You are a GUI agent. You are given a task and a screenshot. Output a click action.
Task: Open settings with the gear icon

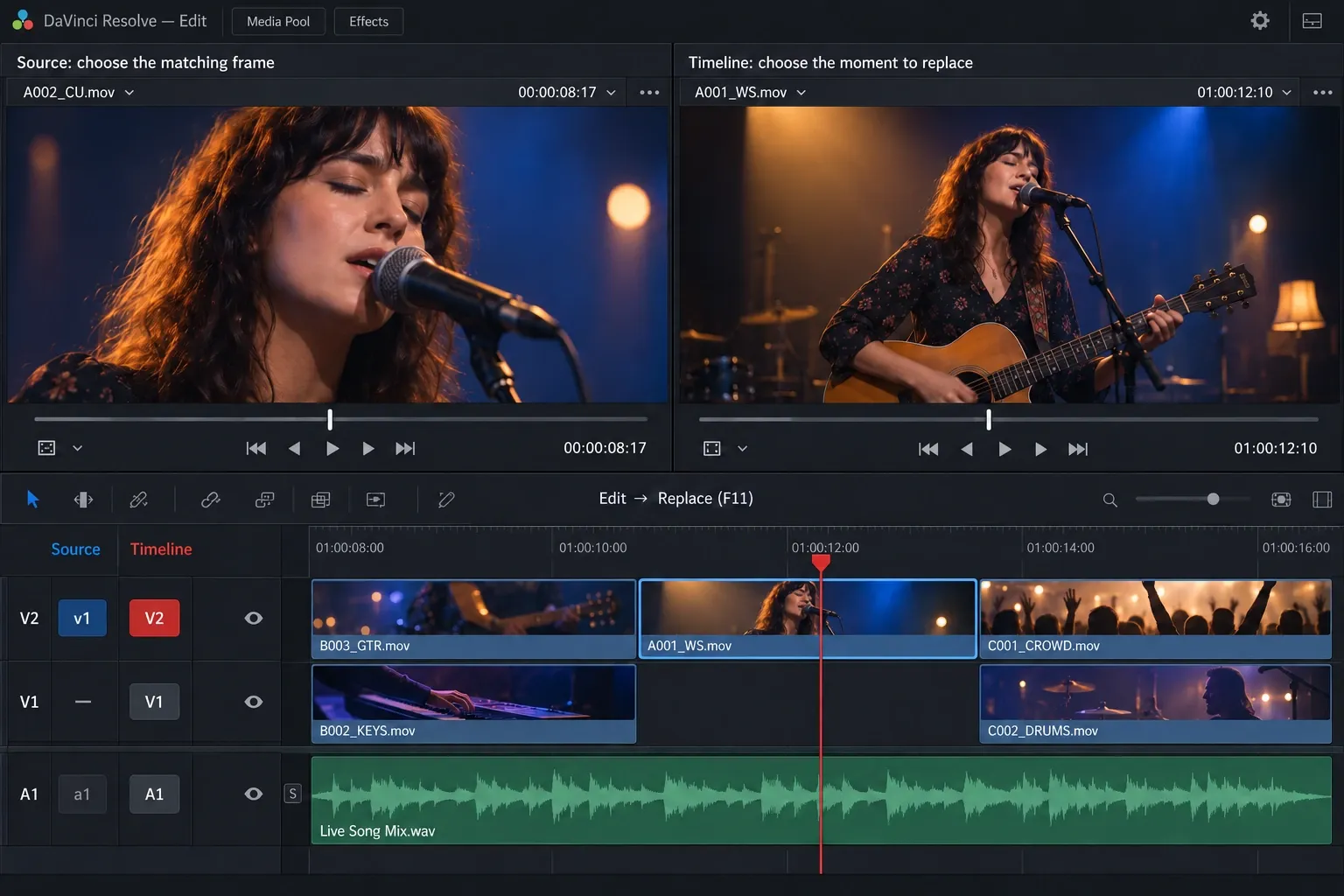1260,20
